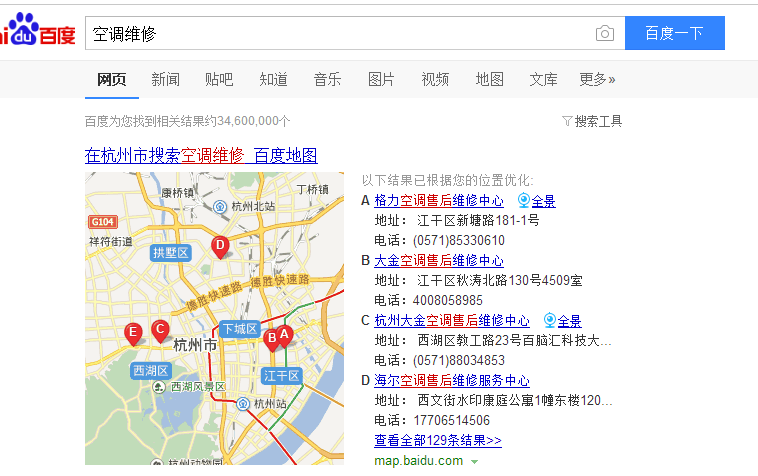758x476 pixels.
Task: Expand the arrow next to map.baidu.com
Action: 474,461
